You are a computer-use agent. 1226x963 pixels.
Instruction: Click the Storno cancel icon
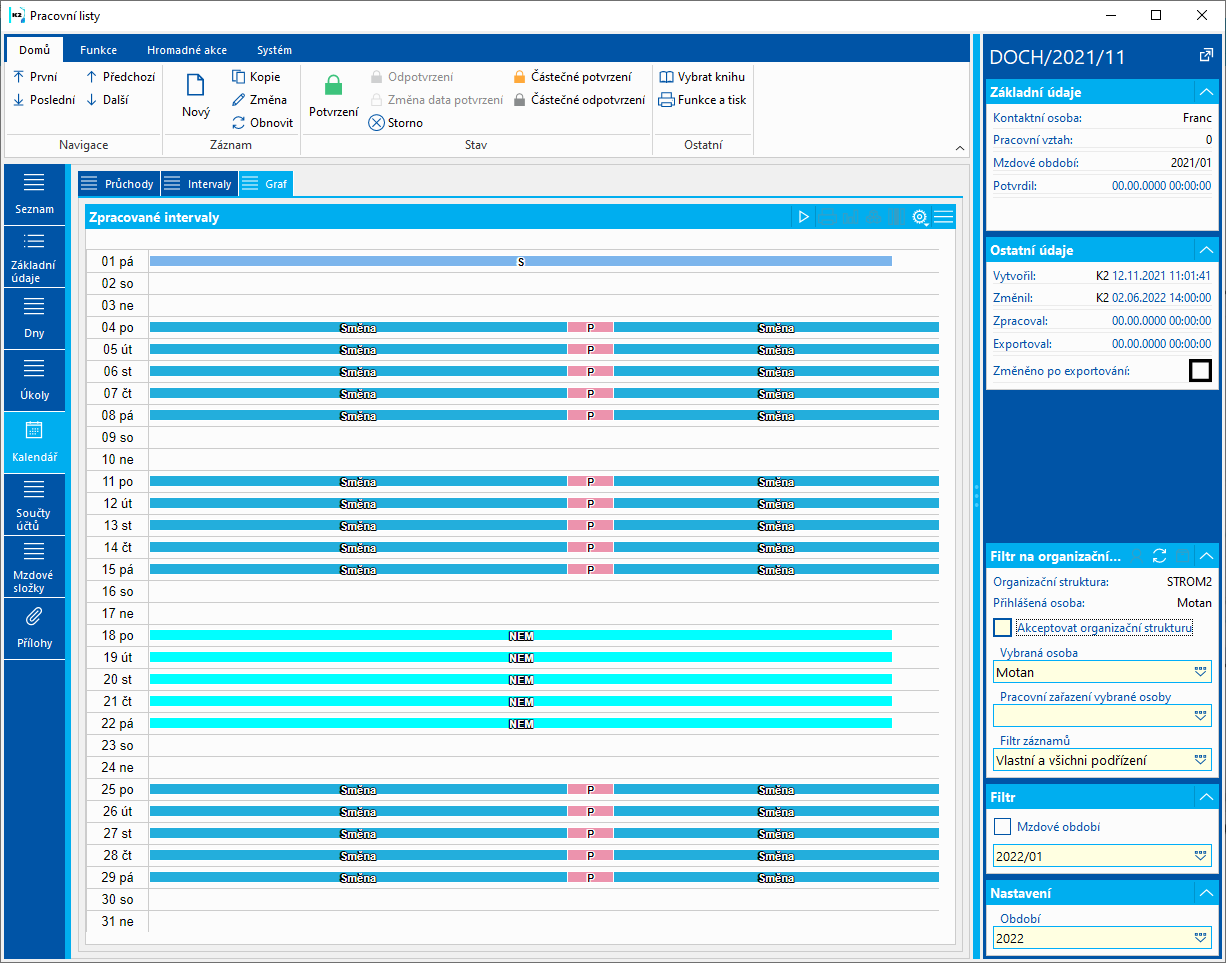point(376,123)
